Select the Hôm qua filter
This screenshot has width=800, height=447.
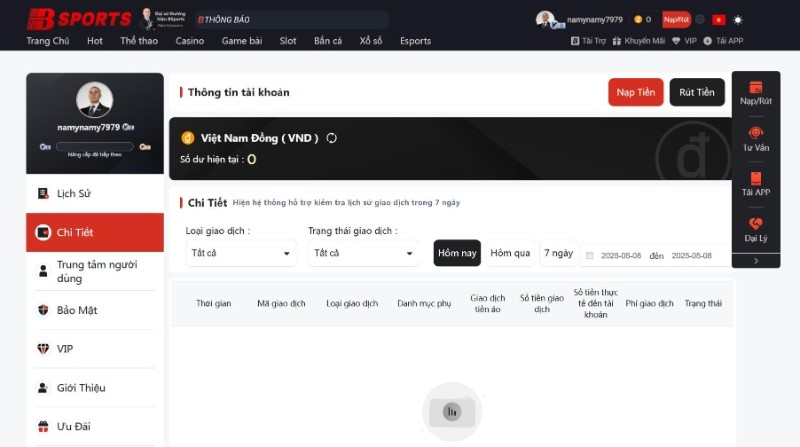[x=510, y=253]
